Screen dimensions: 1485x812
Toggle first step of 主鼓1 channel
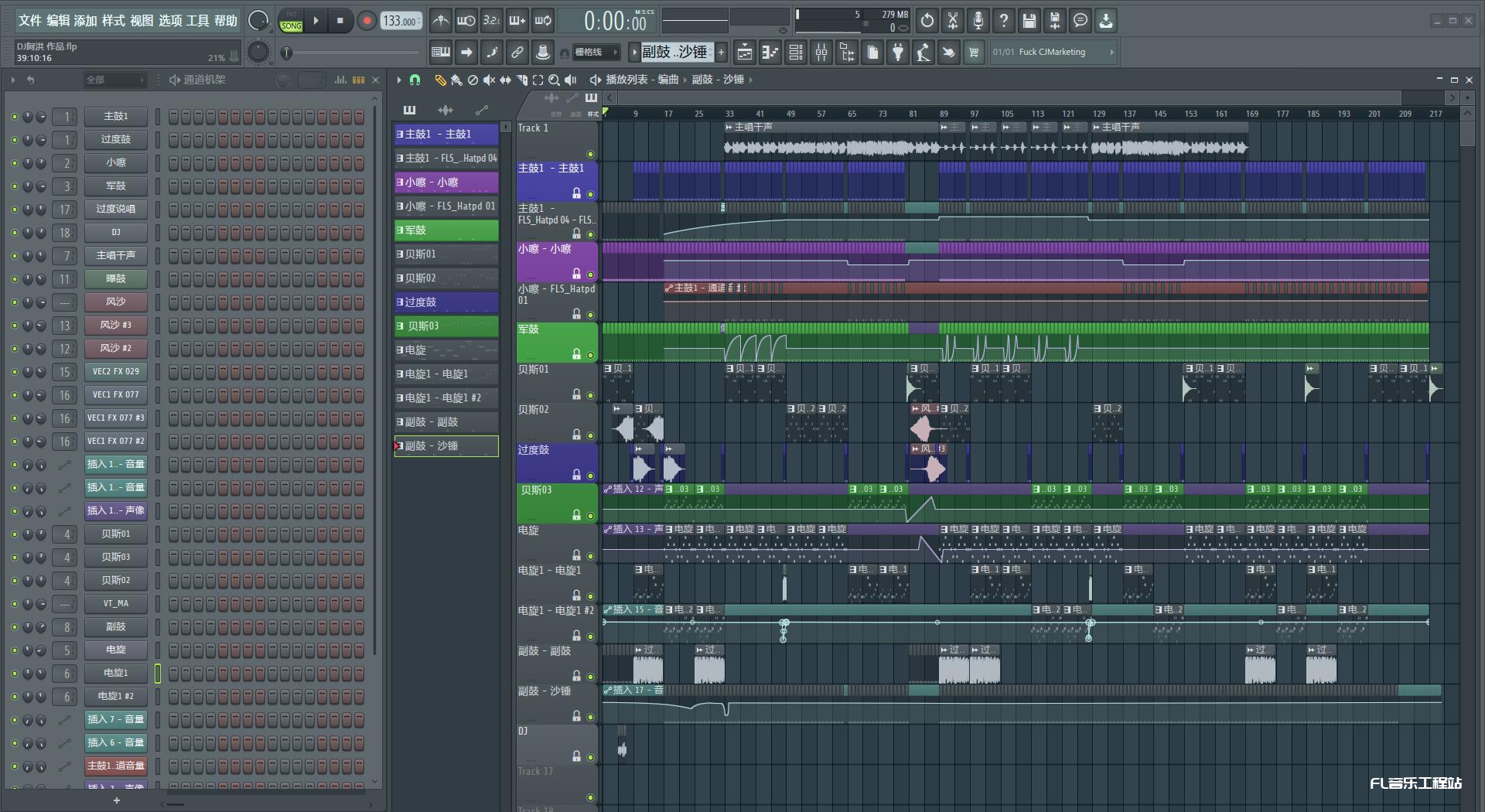pos(173,117)
